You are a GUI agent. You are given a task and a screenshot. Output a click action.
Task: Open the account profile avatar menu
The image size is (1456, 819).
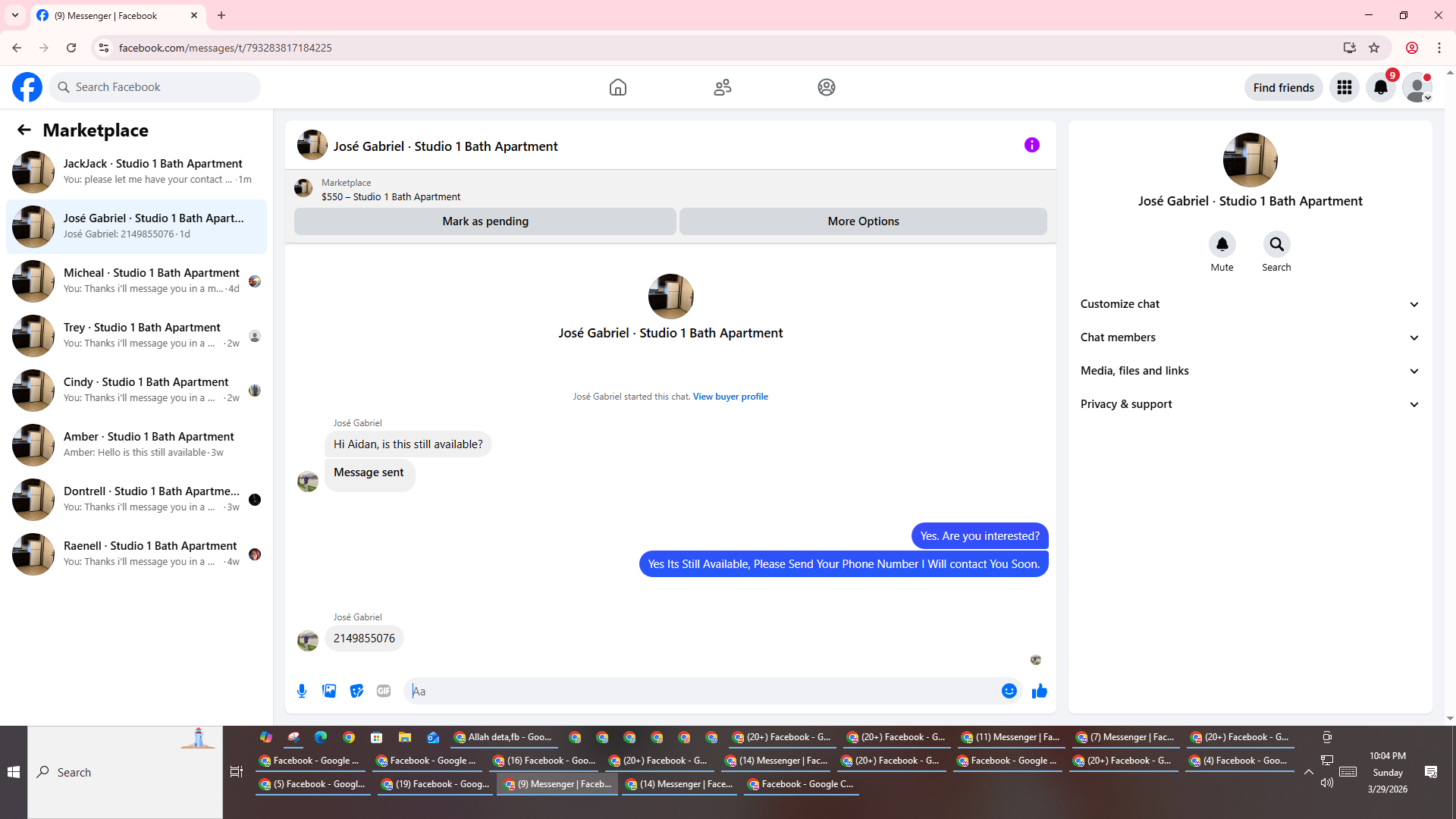pyautogui.click(x=1417, y=87)
